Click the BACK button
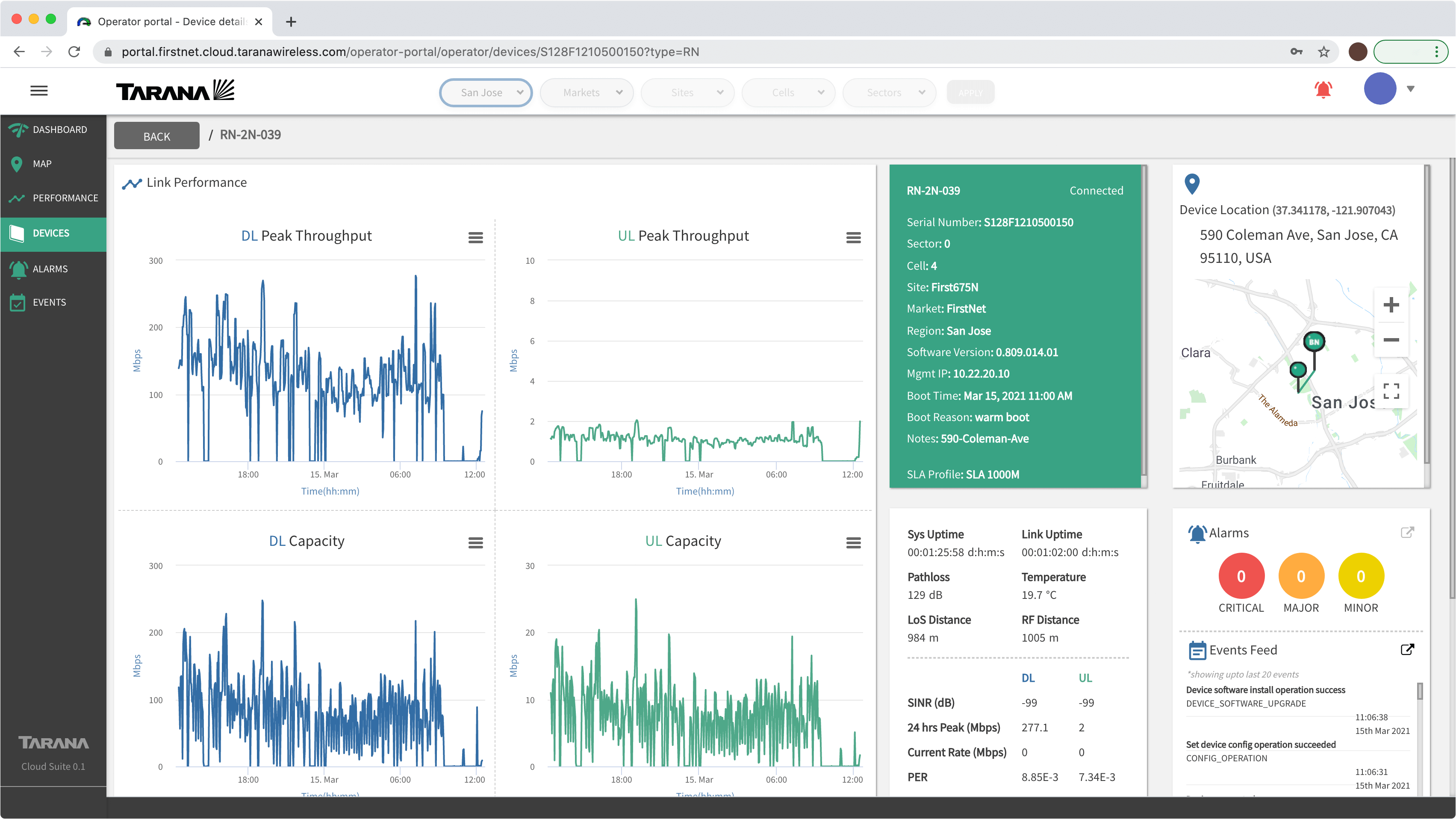 (x=156, y=136)
